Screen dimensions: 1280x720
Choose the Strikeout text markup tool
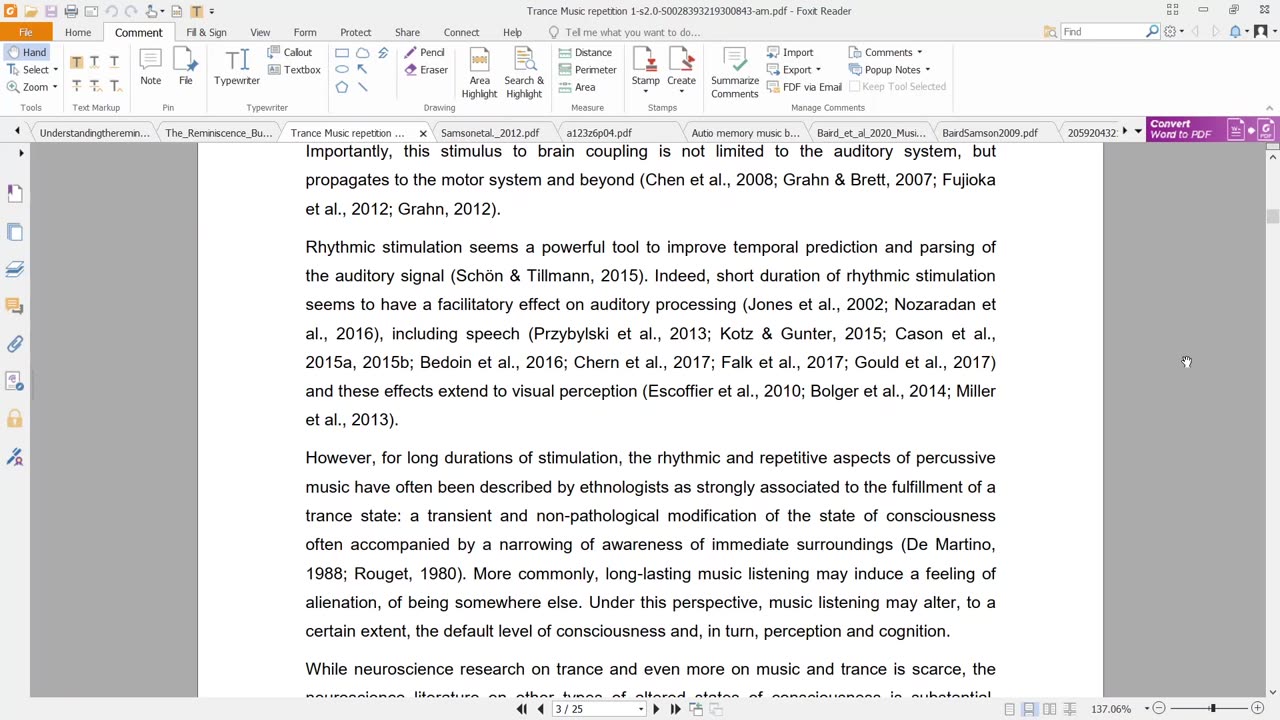[76, 86]
